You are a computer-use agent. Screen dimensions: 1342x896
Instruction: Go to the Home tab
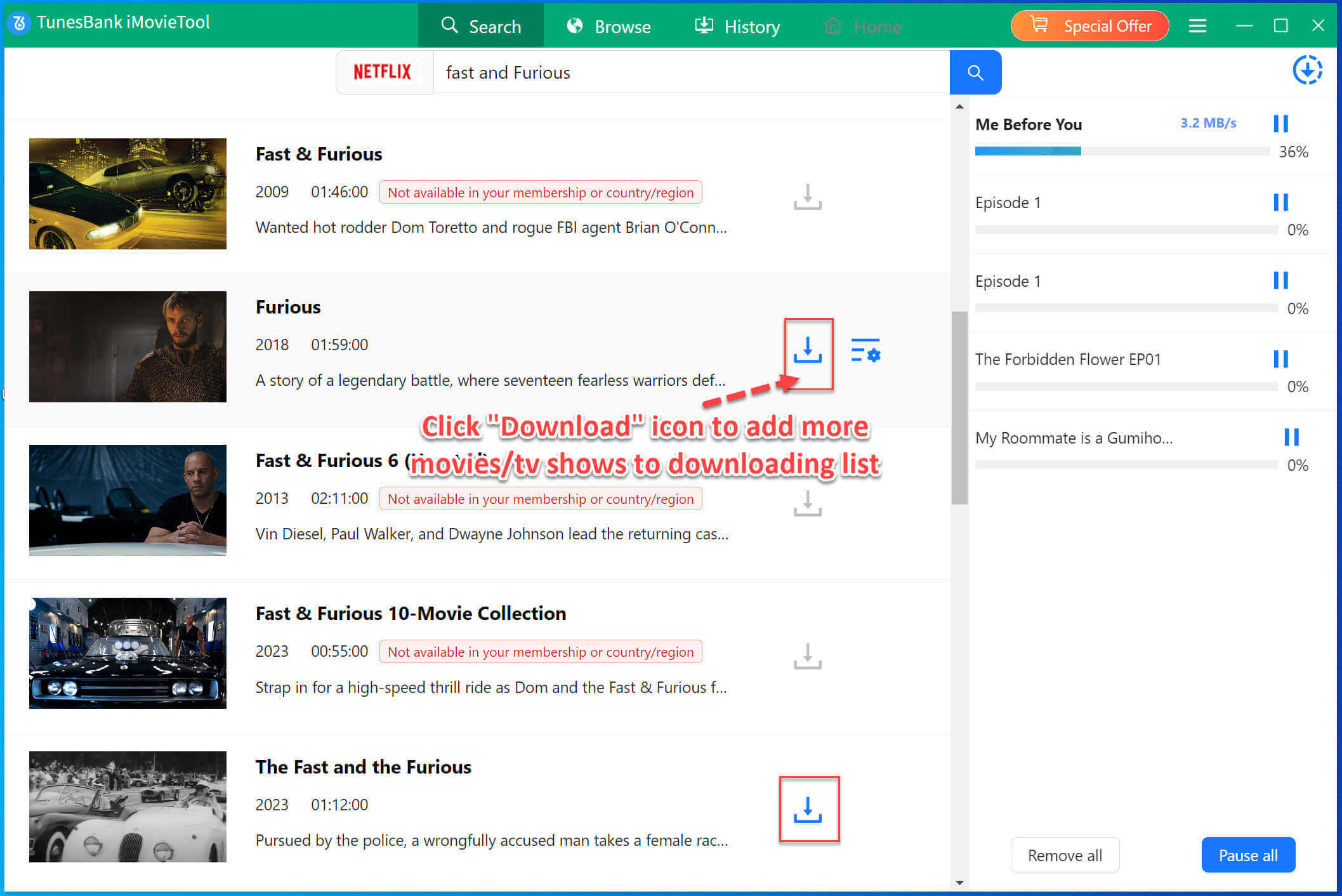[x=863, y=26]
